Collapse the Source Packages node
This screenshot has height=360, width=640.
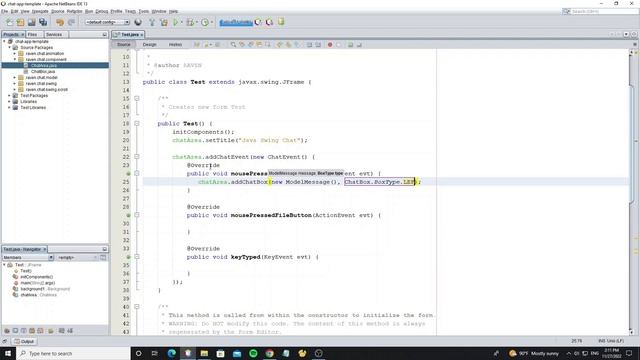click(10, 47)
